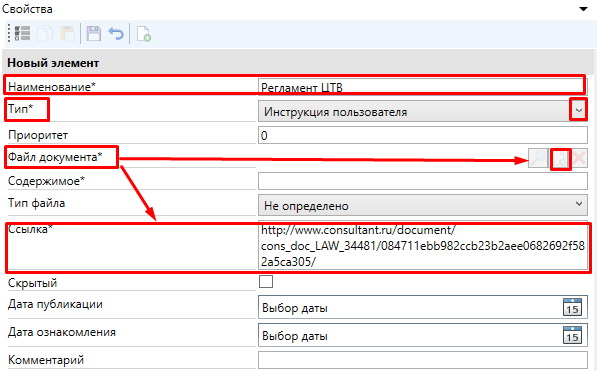Click the Свойства panel title
Image resolution: width=597 pixels, height=371 pixels.
(x=27, y=9)
